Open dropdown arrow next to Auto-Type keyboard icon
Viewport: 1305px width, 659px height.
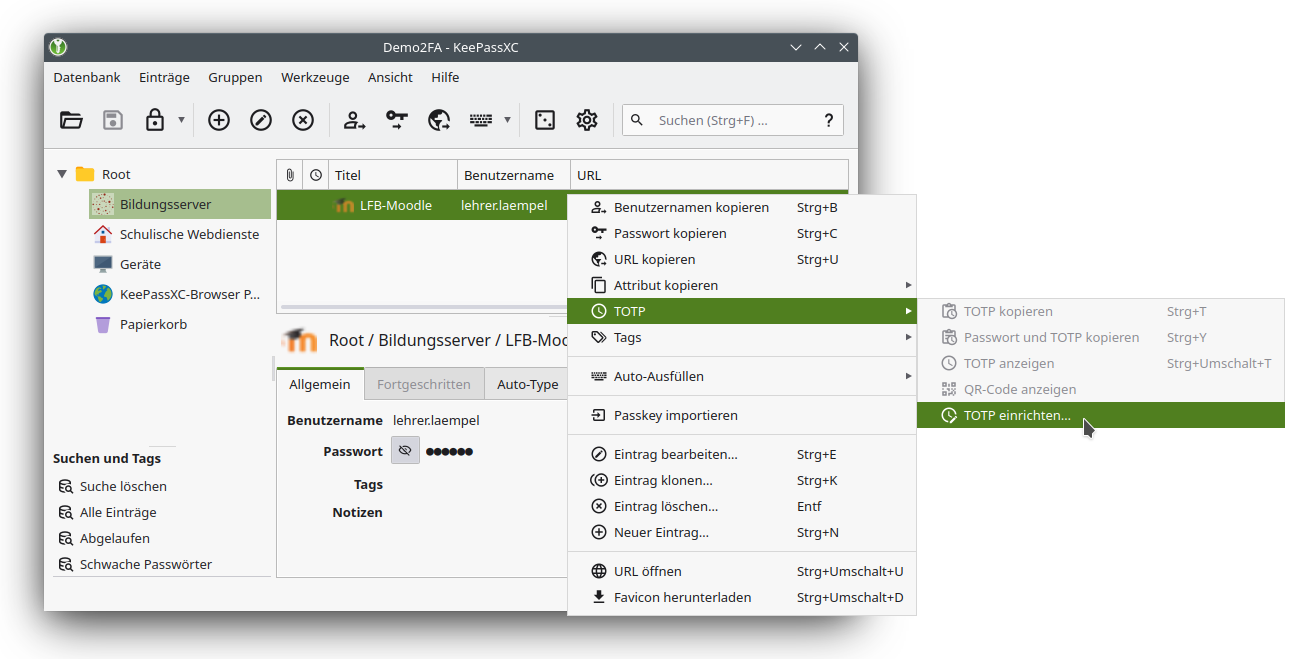[507, 120]
